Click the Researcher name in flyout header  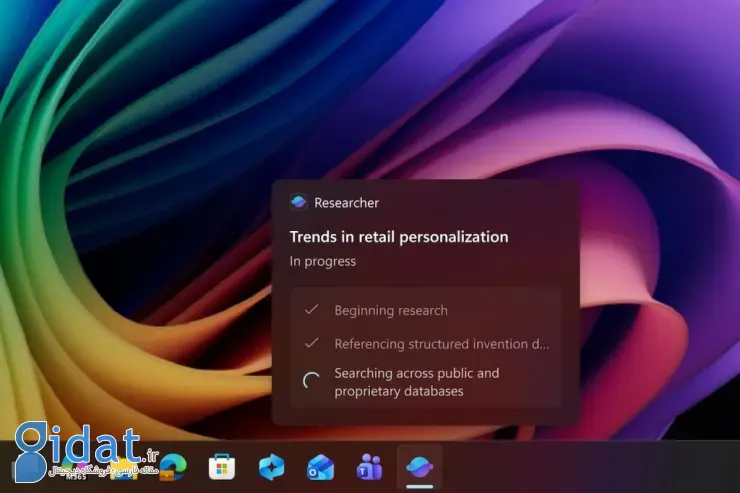click(346, 203)
